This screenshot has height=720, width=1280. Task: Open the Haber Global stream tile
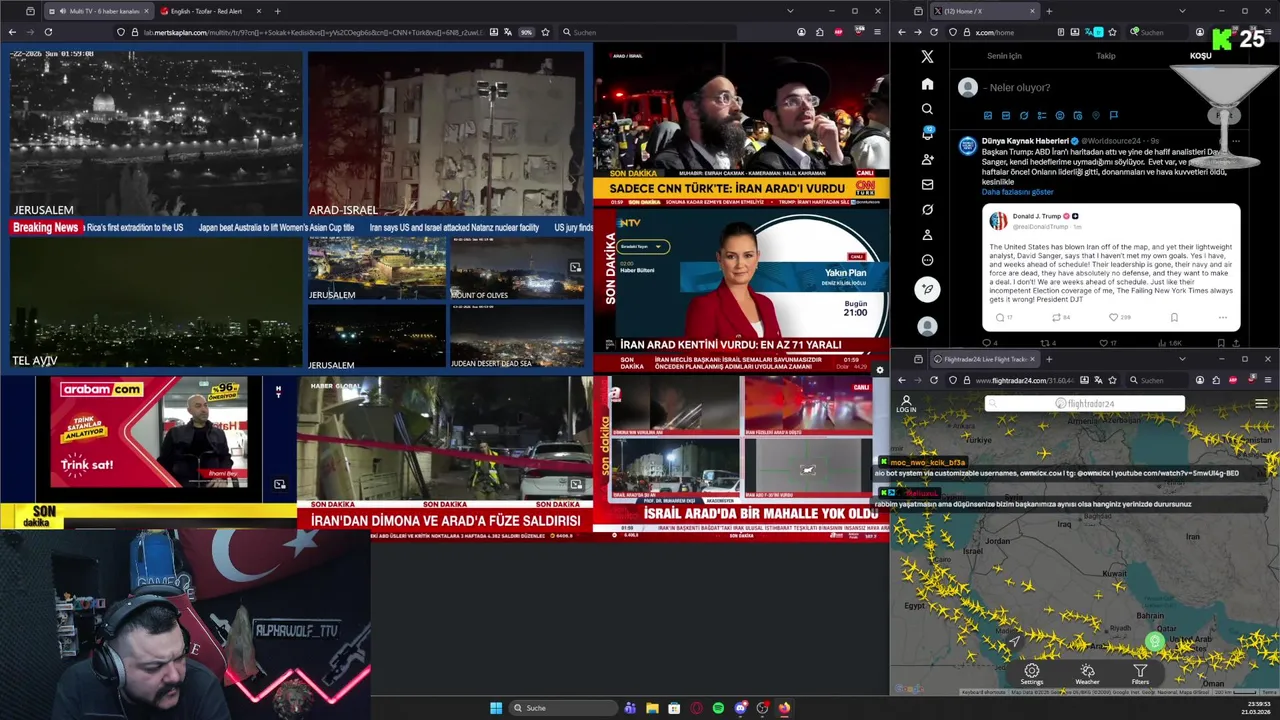click(445, 459)
